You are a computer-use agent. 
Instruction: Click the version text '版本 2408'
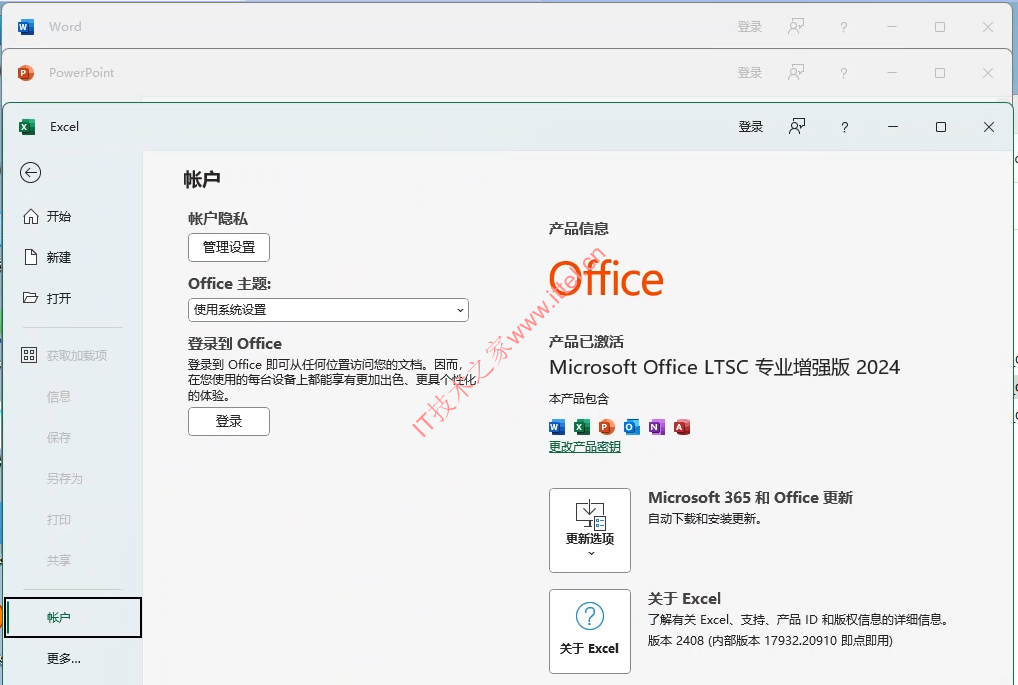tap(676, 641)
